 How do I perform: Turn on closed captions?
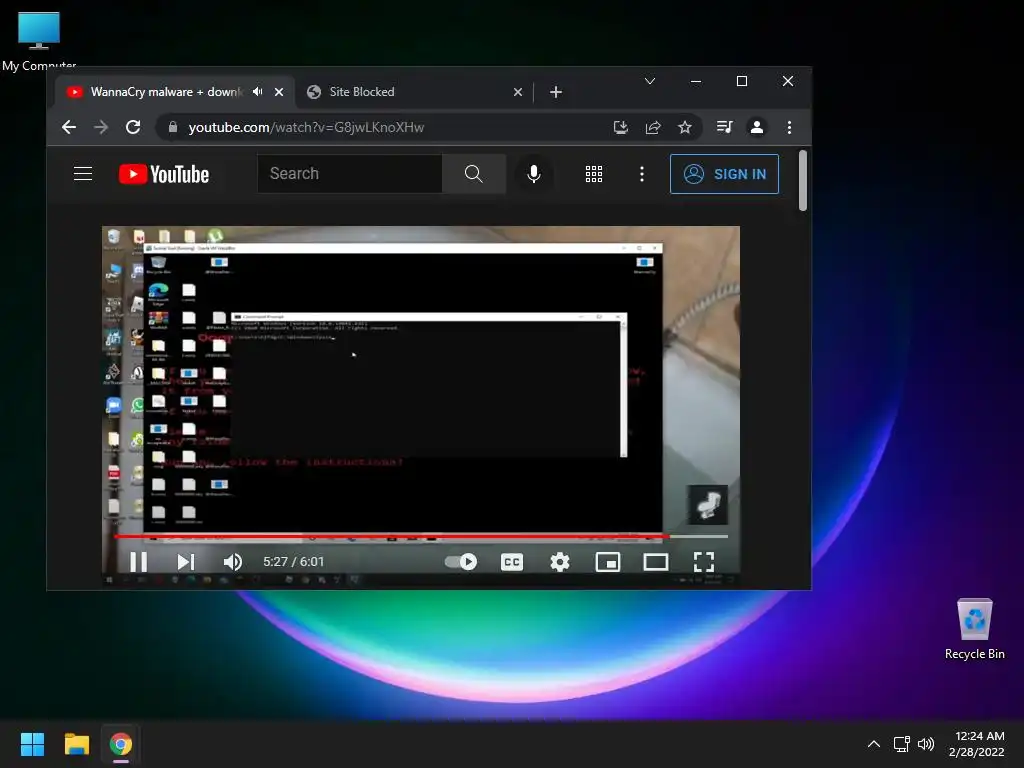pos(512,562)
